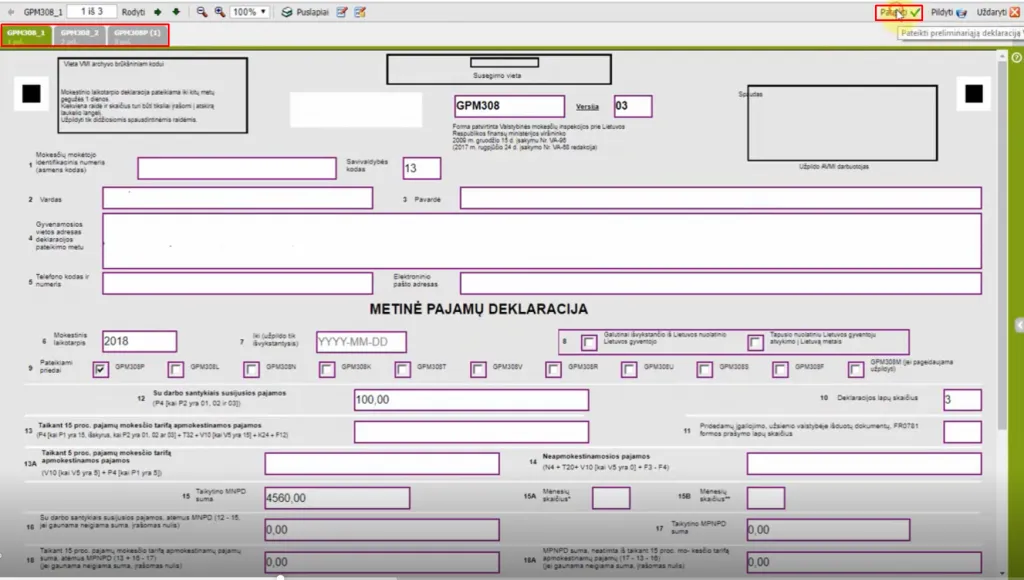Screen dimensions: 1024x580
Task: Check 'Tapusio nuolatiniu Lietuvos gyventoju' checkbox
Action: [756, 342]
